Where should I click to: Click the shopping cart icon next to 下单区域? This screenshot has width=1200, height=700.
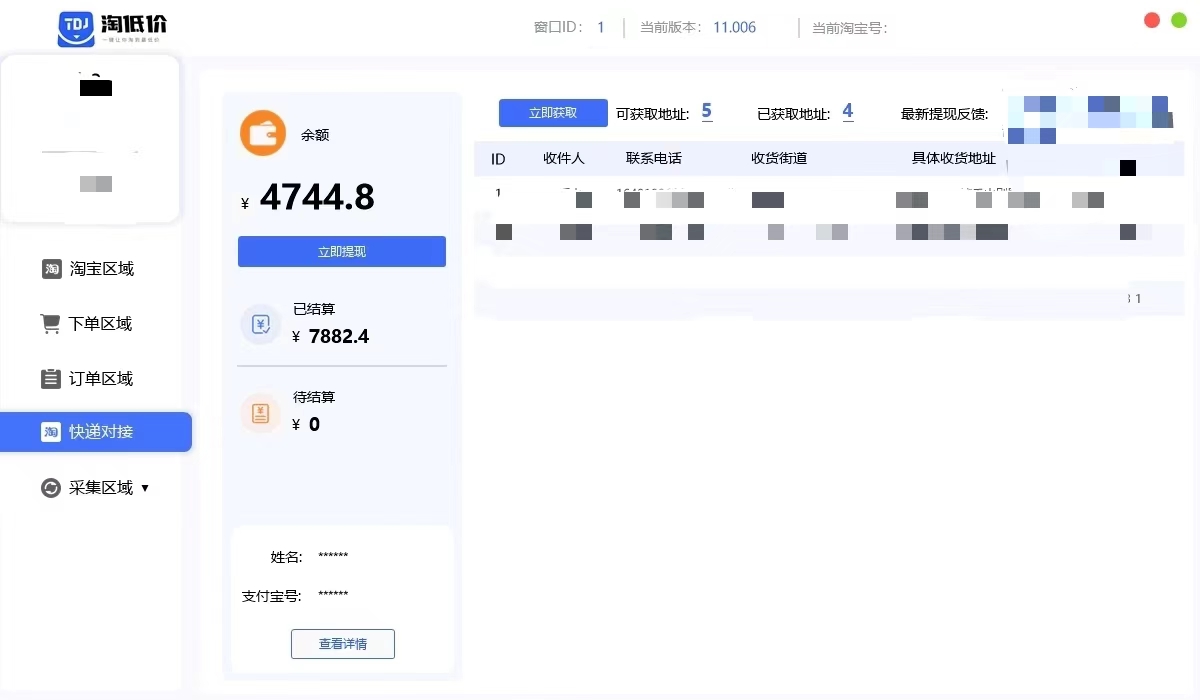(50, 323)
